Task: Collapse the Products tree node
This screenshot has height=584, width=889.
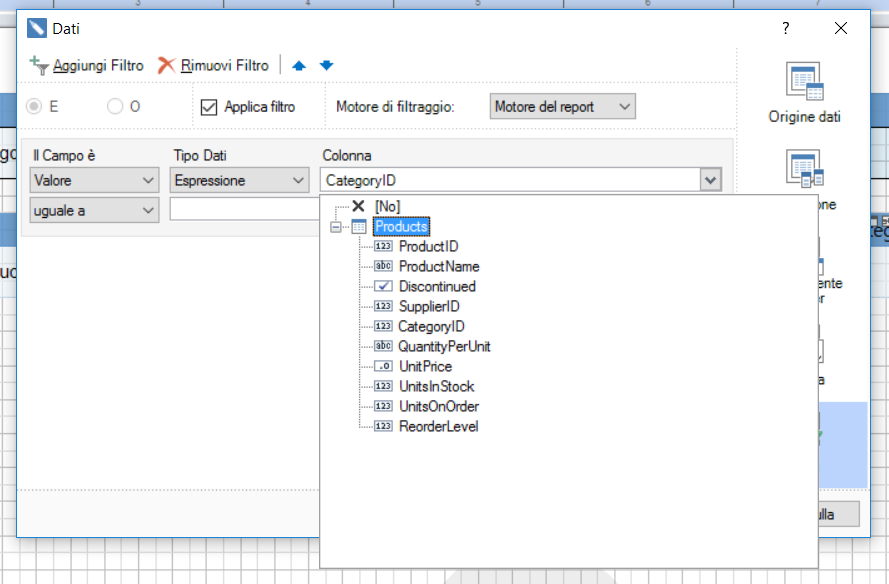Action: (336, 227)
